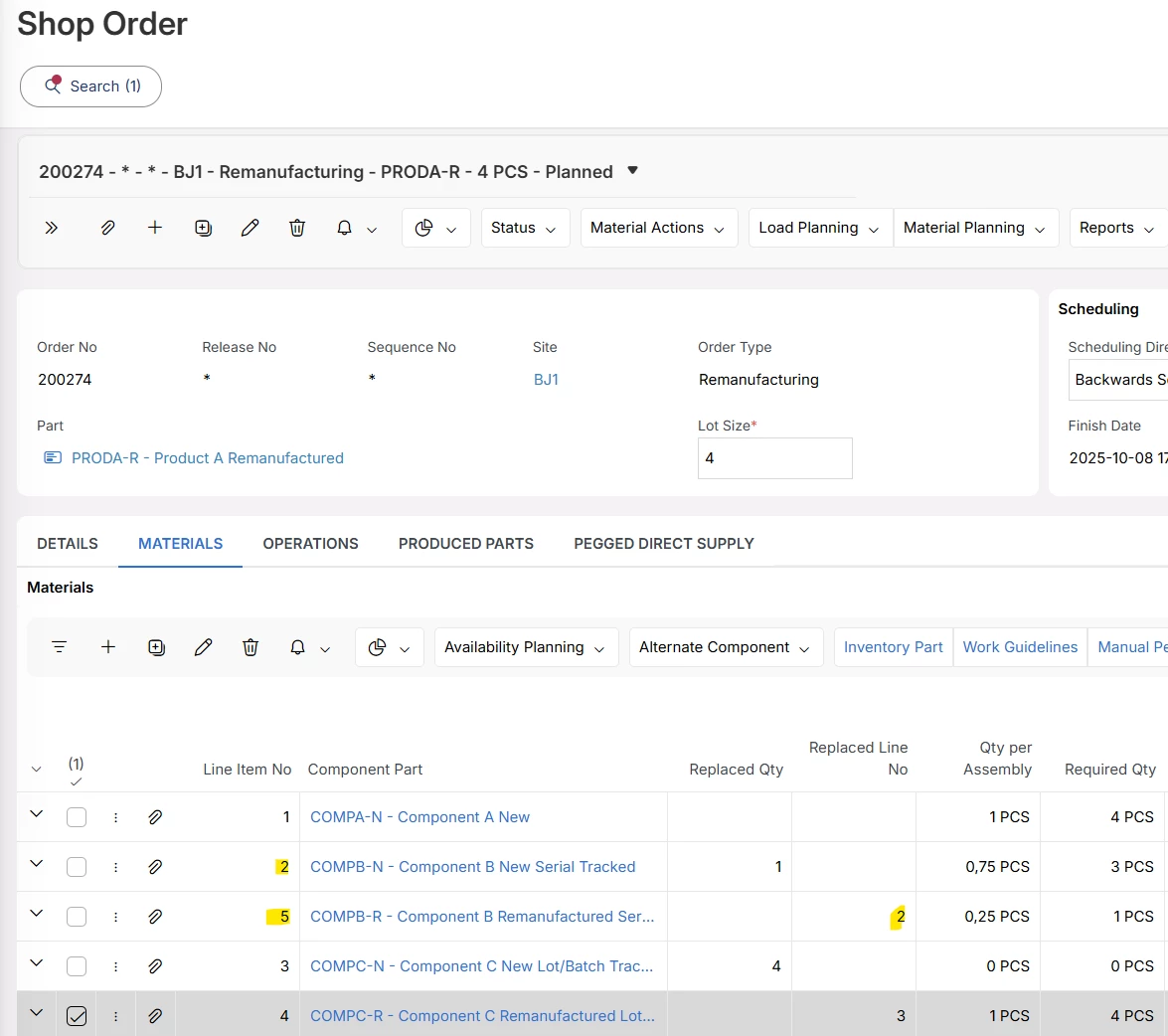Open the filter icon in the Materials toolbar
1168x1036 pixels.
click(x=60, y=647)
